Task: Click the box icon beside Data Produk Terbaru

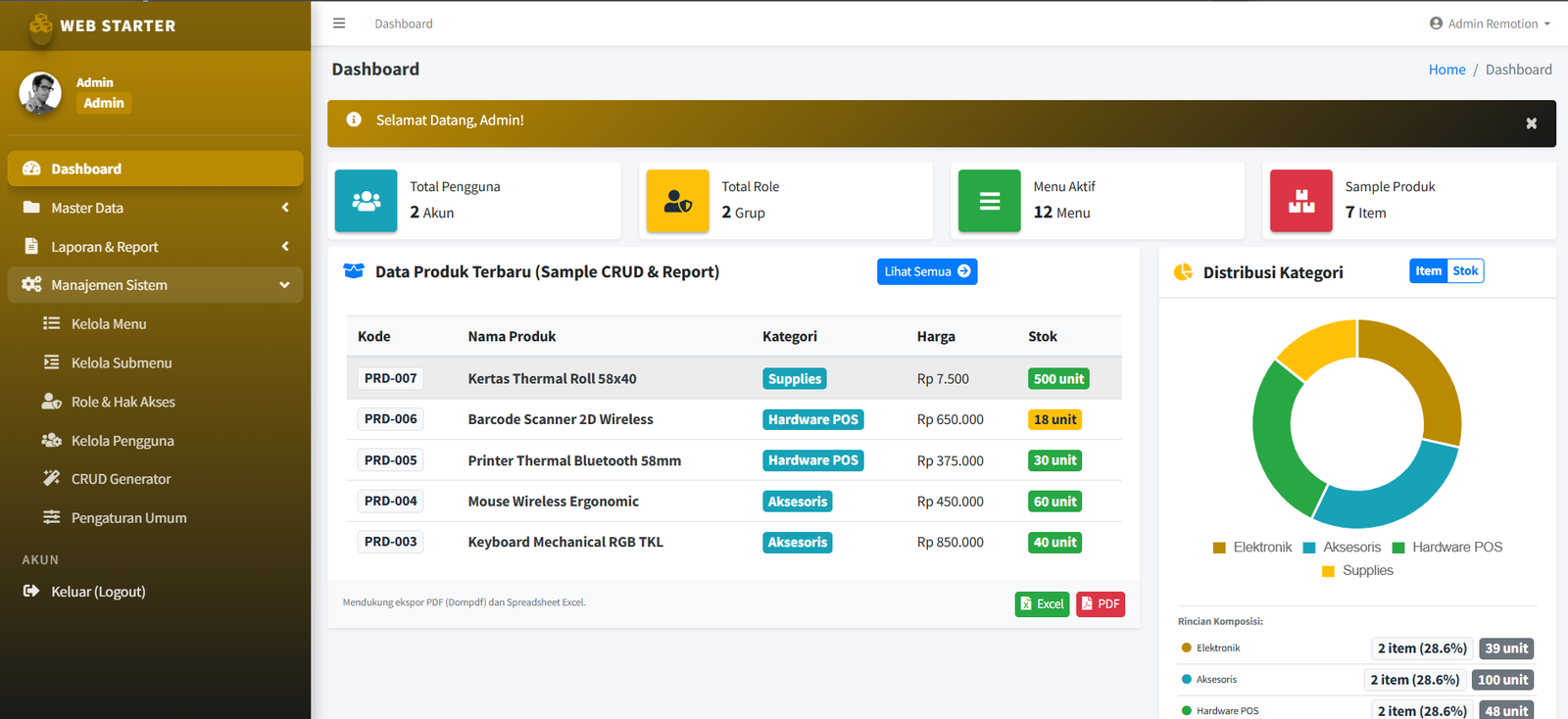Action: [354, 271]
